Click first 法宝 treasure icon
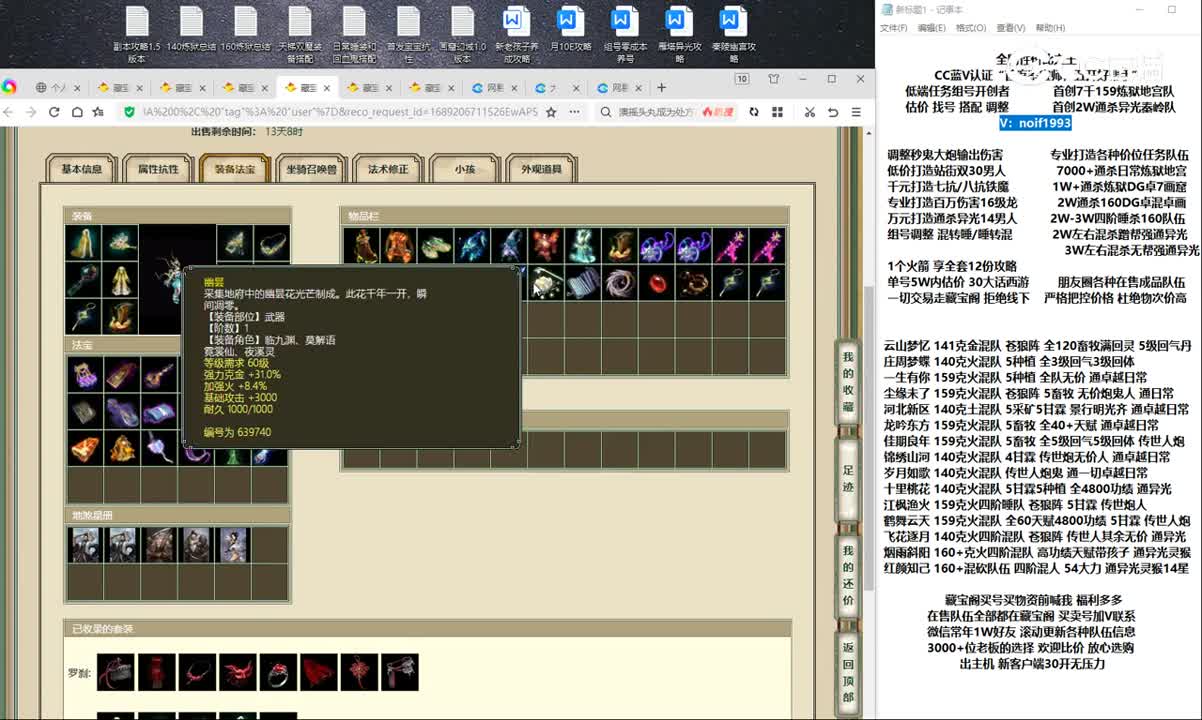The width and height of the screenshot is (1202, 720). (x=85, y=374)
